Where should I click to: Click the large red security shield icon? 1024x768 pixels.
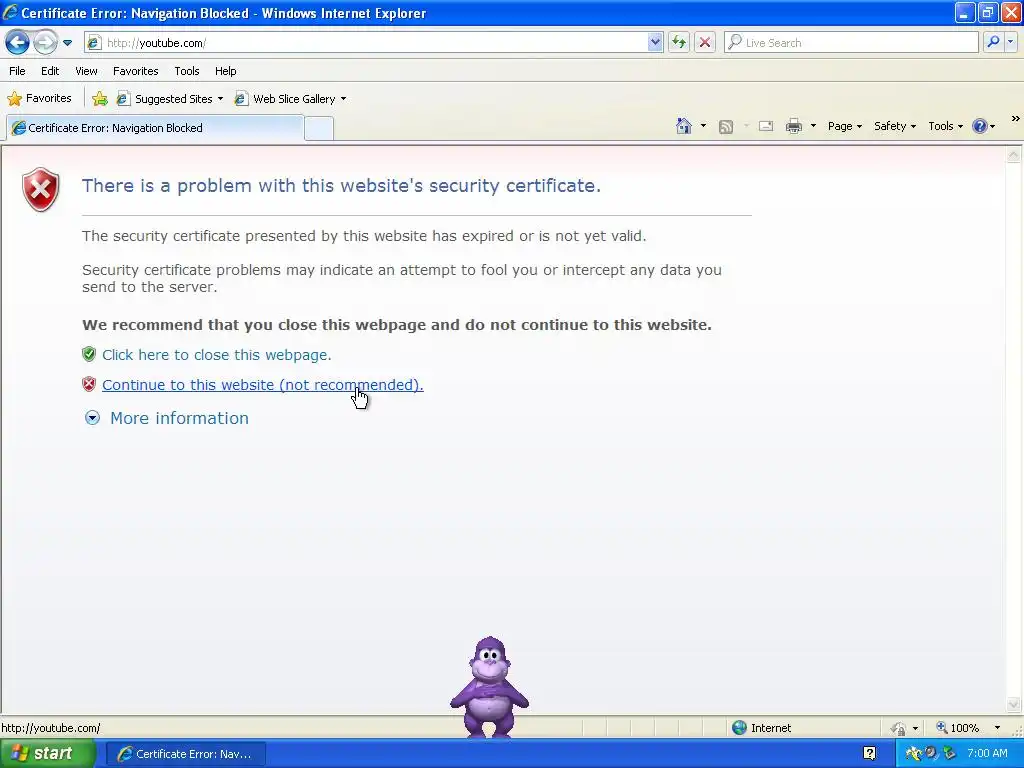pos(40,189)
